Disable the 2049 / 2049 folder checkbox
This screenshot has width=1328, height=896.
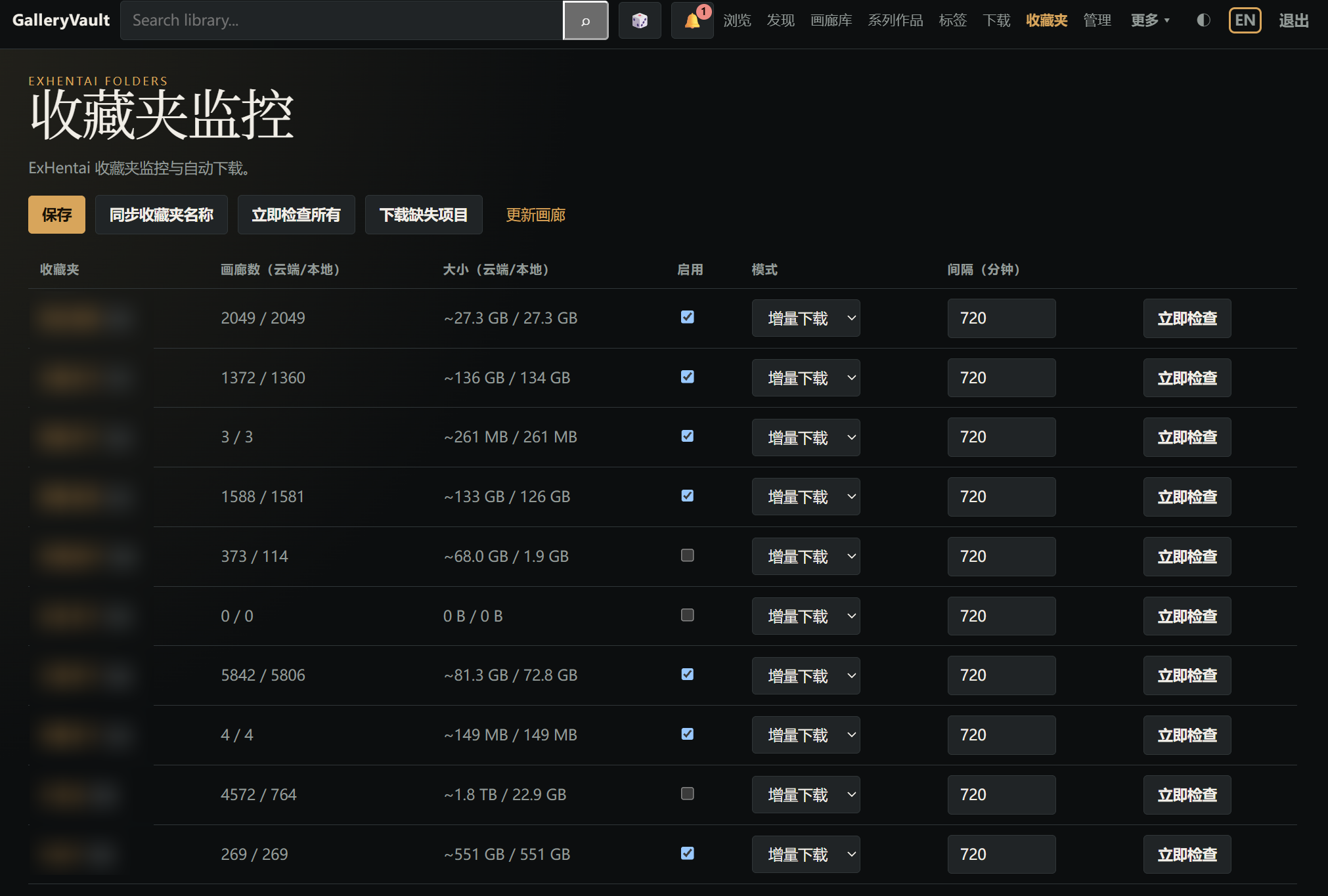click(687, 317)
